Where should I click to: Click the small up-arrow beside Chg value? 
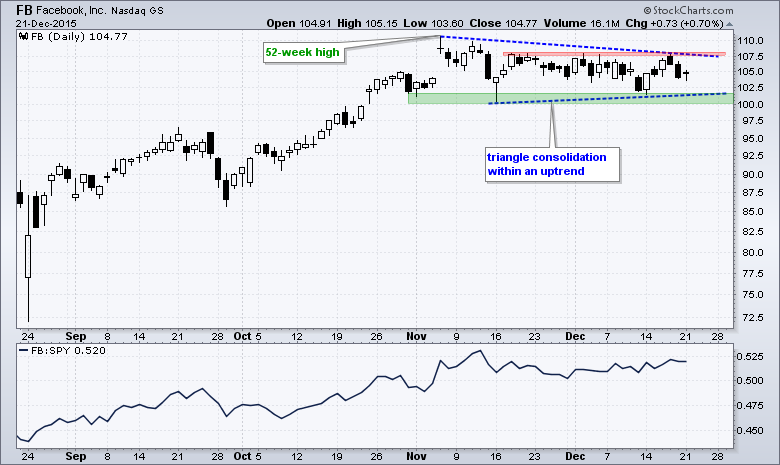pos(729,24)
